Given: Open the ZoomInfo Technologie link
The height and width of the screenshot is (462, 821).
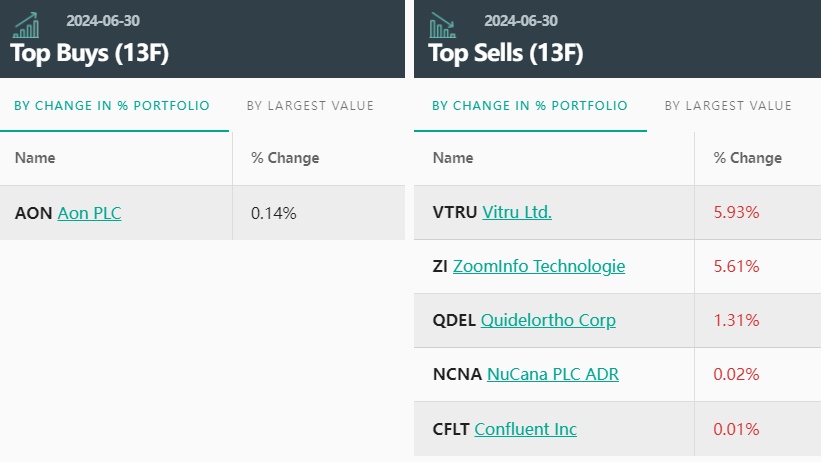Looking at the screenshot, I should (x=539, y=266).
